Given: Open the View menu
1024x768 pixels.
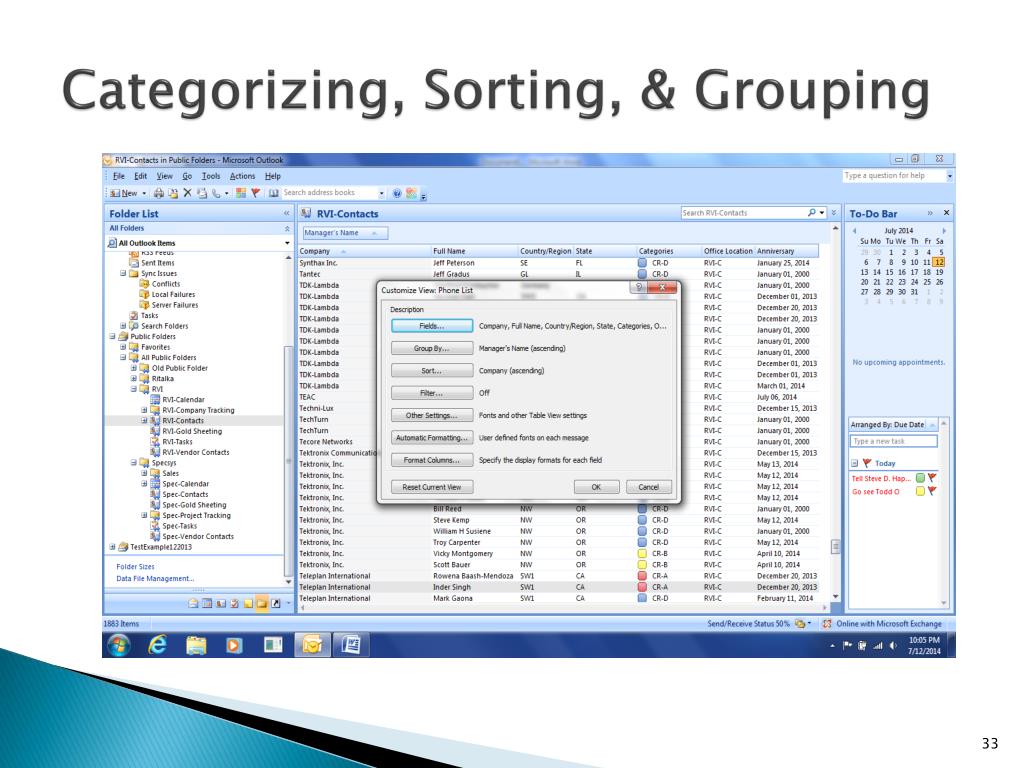Looking at the screenshot, I should [x=165, y=176].
